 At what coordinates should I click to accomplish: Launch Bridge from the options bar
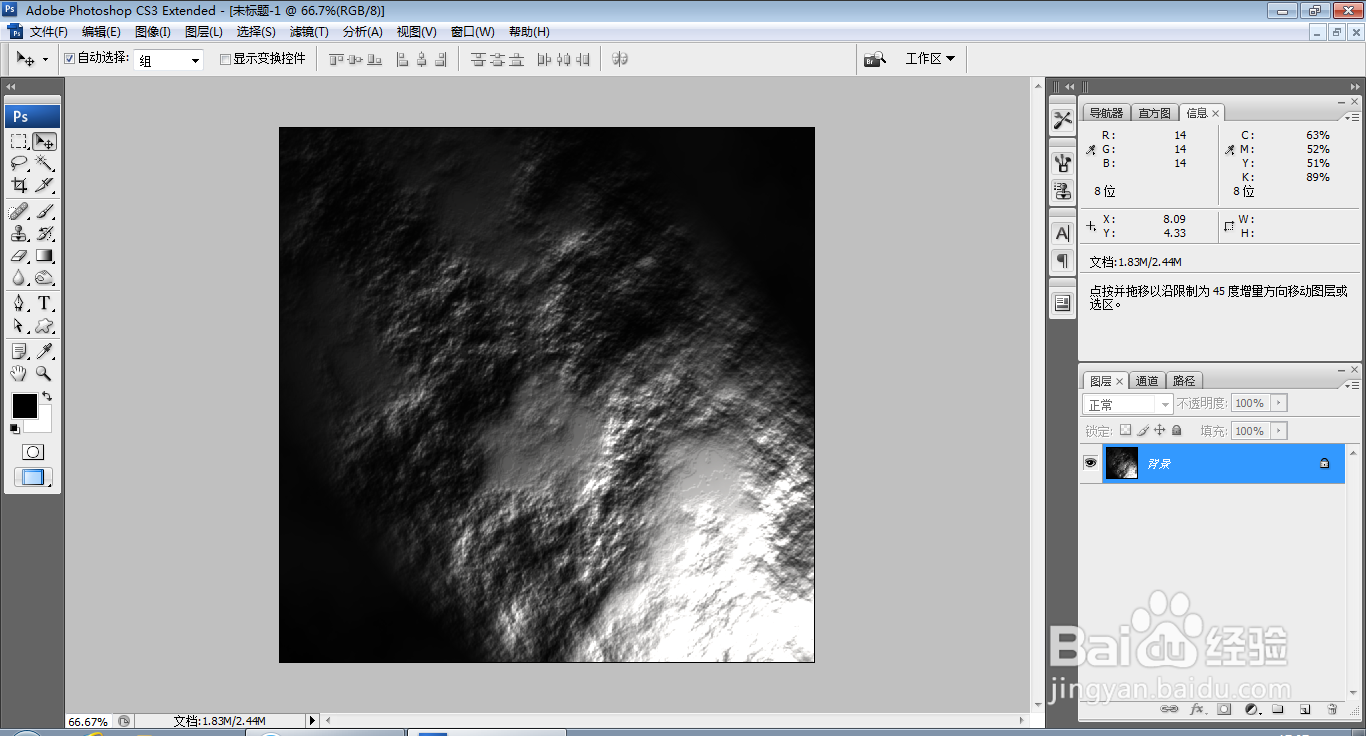(875, 59)
